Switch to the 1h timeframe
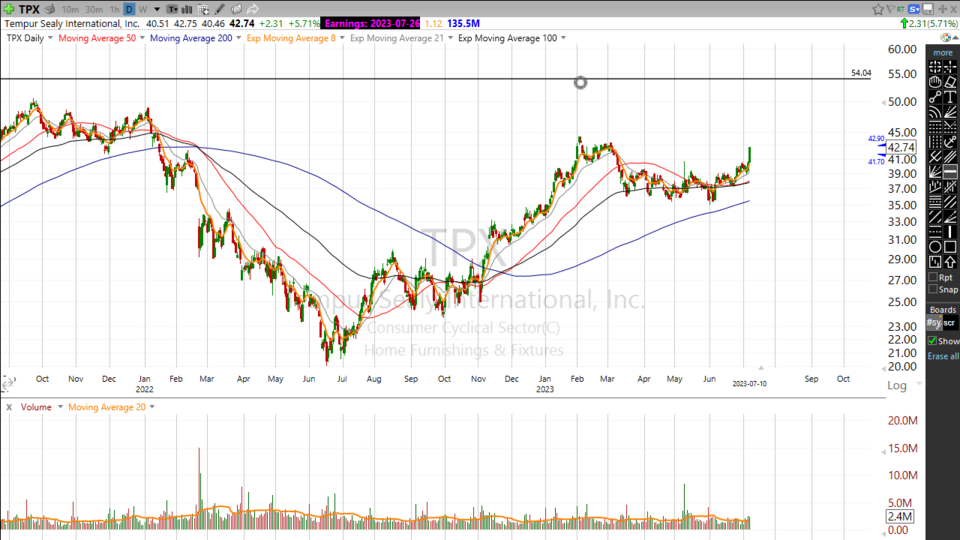This screenshot has width=960, height=540. click(114, 9)
